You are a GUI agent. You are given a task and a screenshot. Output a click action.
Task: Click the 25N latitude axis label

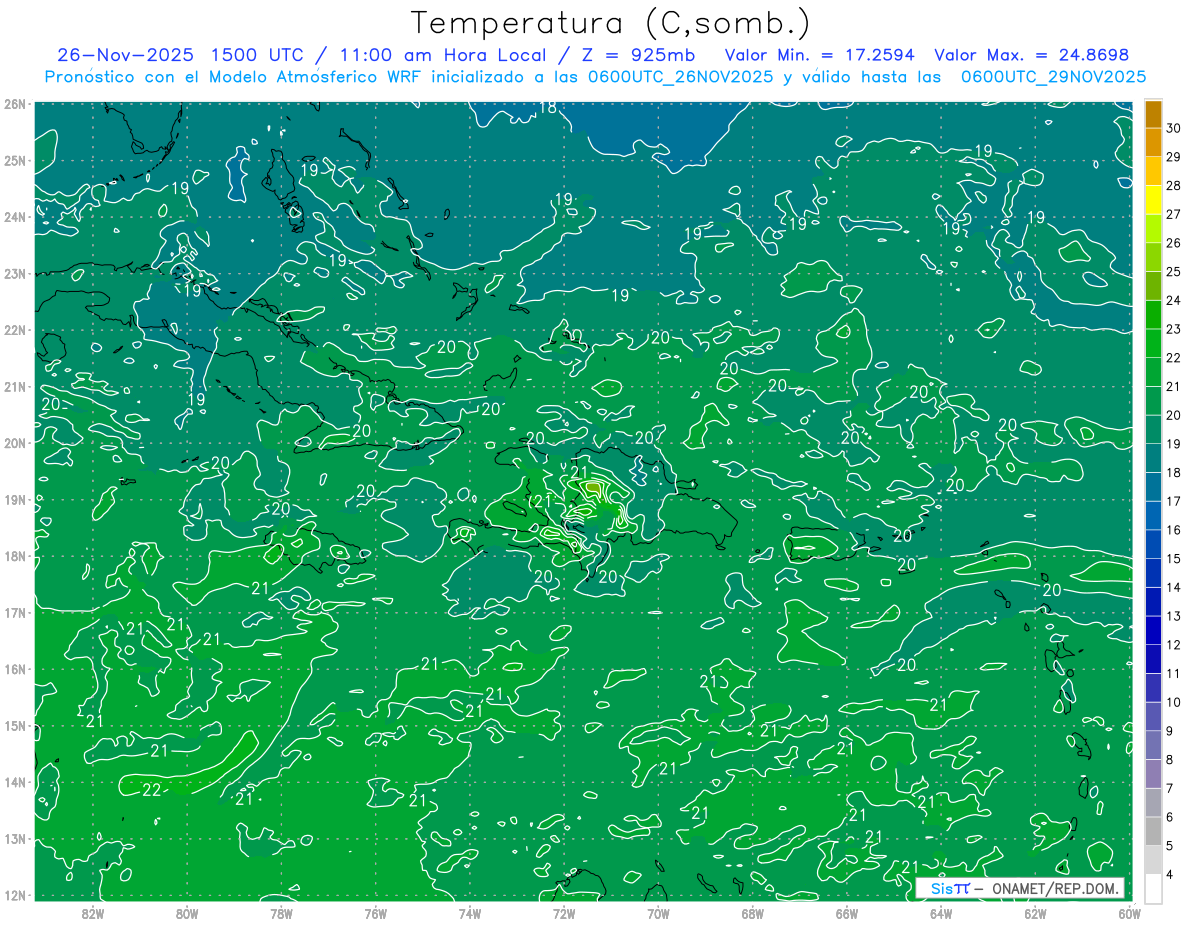click(x=14, y=160)
